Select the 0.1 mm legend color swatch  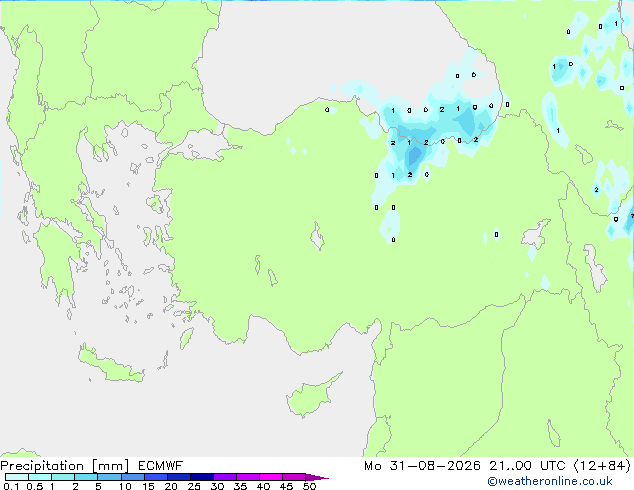pos(17,477)
